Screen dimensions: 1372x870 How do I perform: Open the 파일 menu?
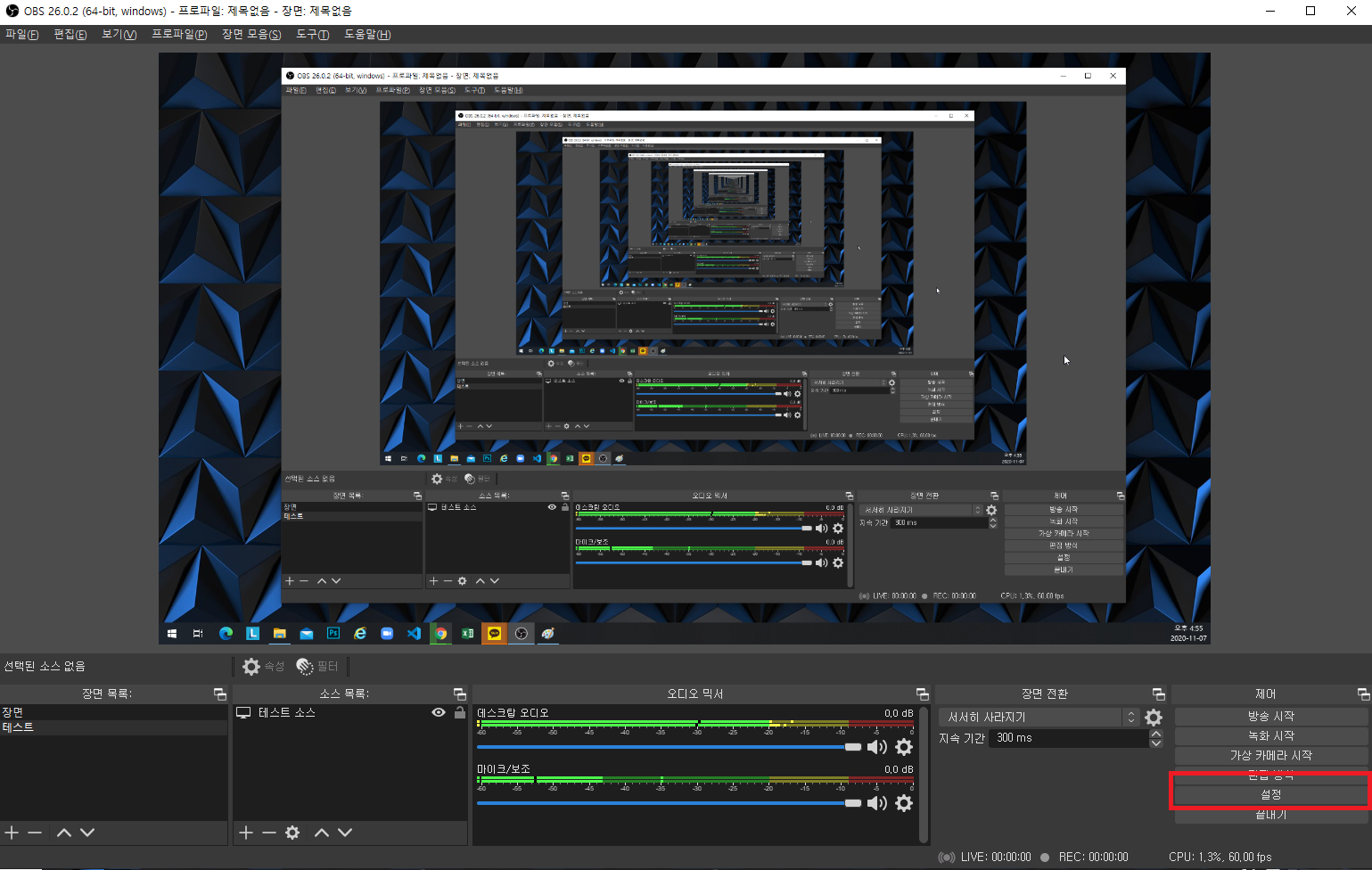click(22, 35)
